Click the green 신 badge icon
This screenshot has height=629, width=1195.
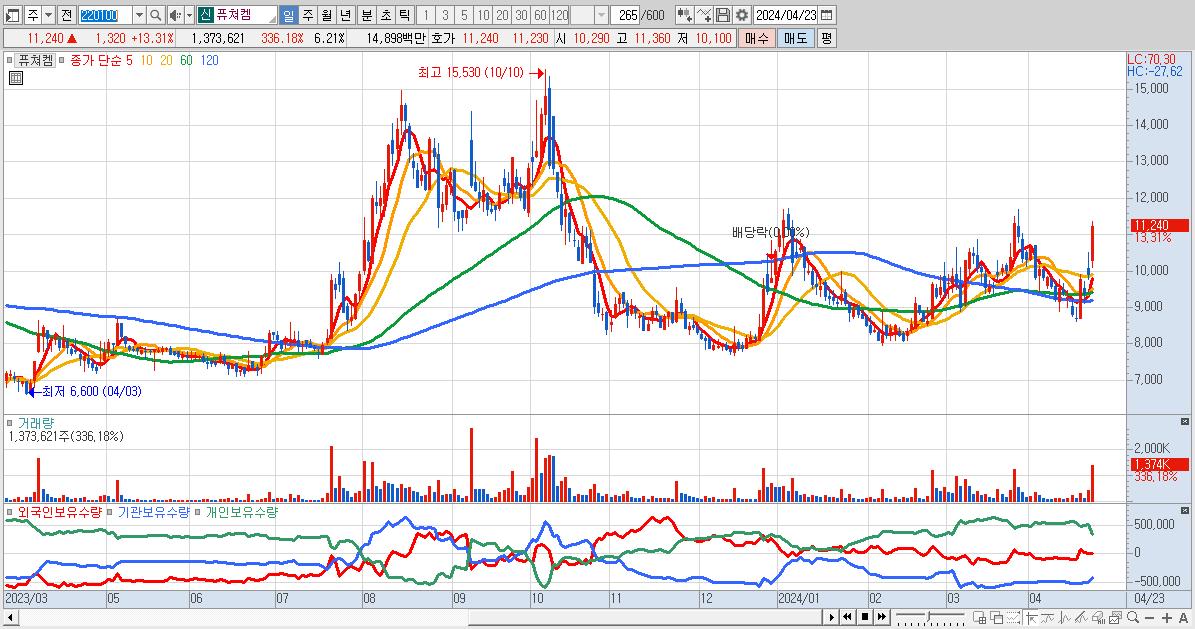pyautogui.click(x=206, y=14)
